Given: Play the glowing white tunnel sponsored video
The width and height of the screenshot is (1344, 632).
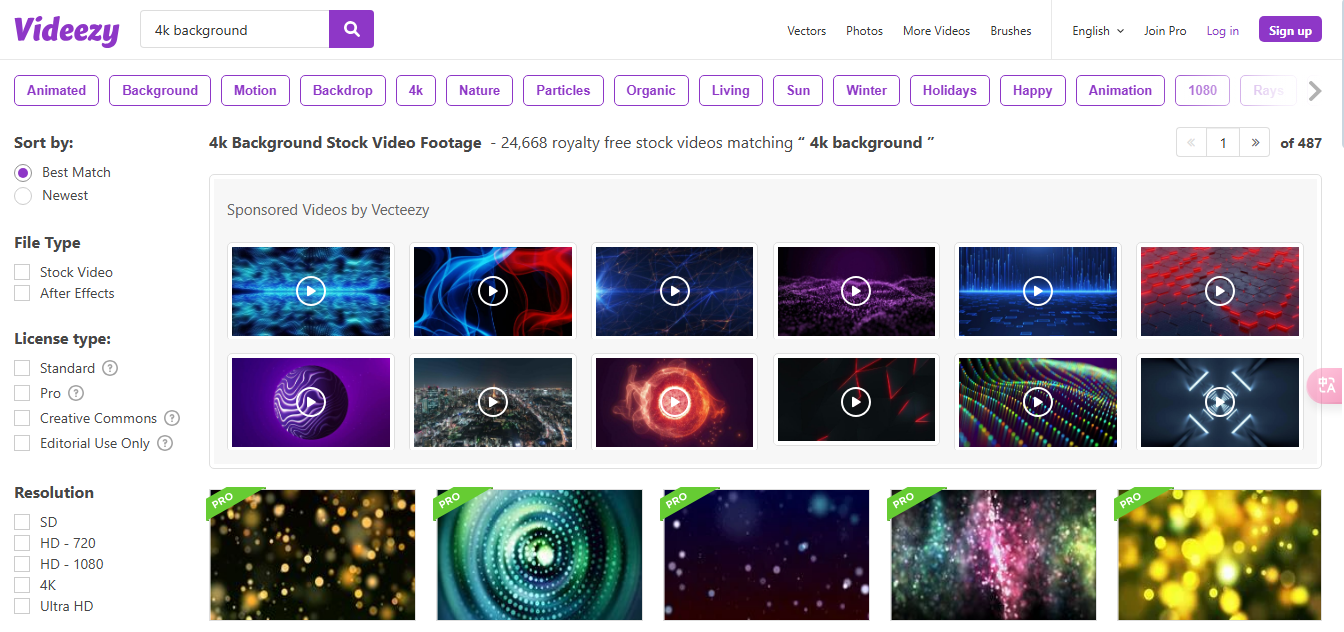Looking at the screenshot, I should coord(1220,402).
